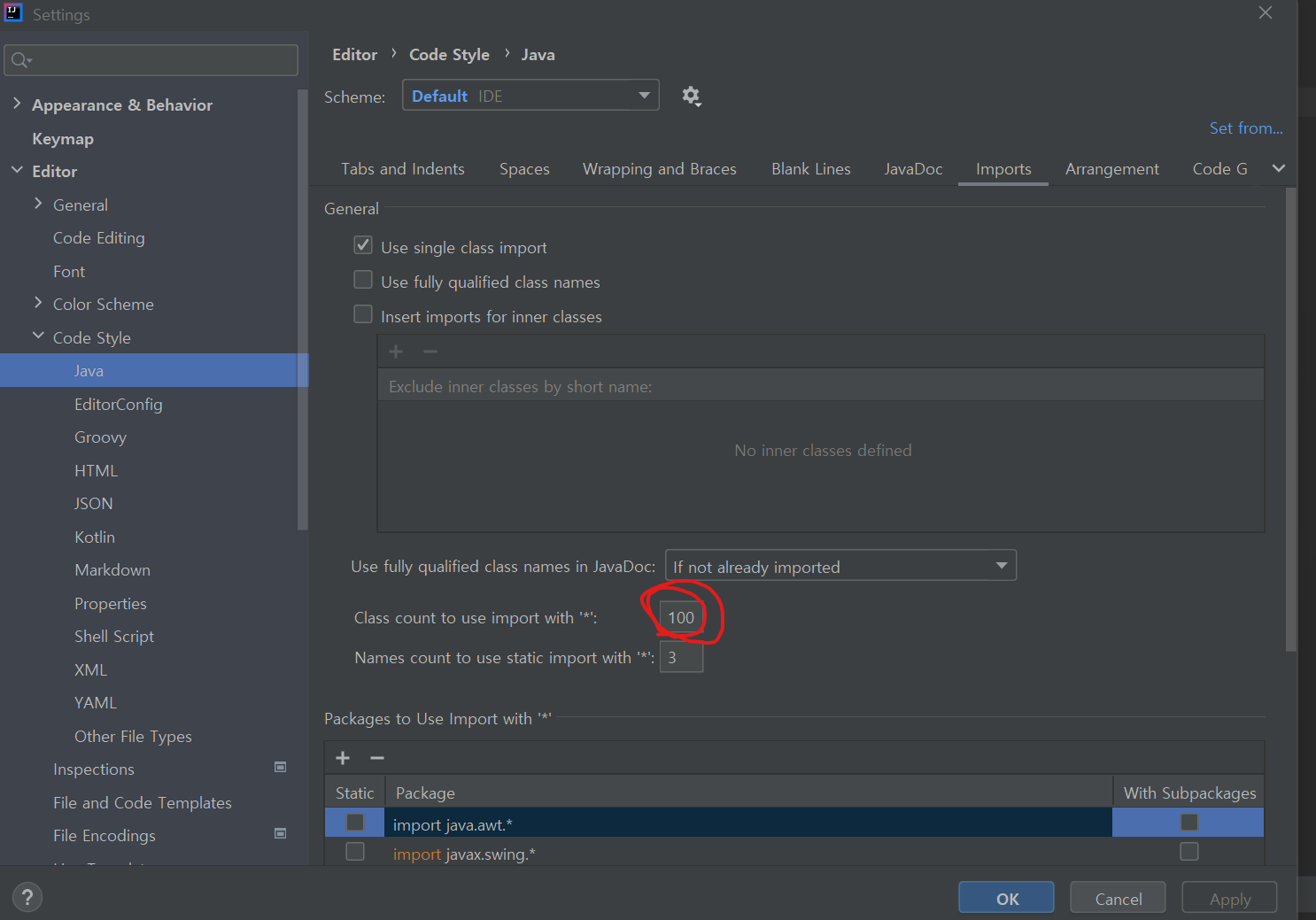Check With Subpackages for javax.swing row
This screenshot has width=1316, height=920.
[1189, 852]
